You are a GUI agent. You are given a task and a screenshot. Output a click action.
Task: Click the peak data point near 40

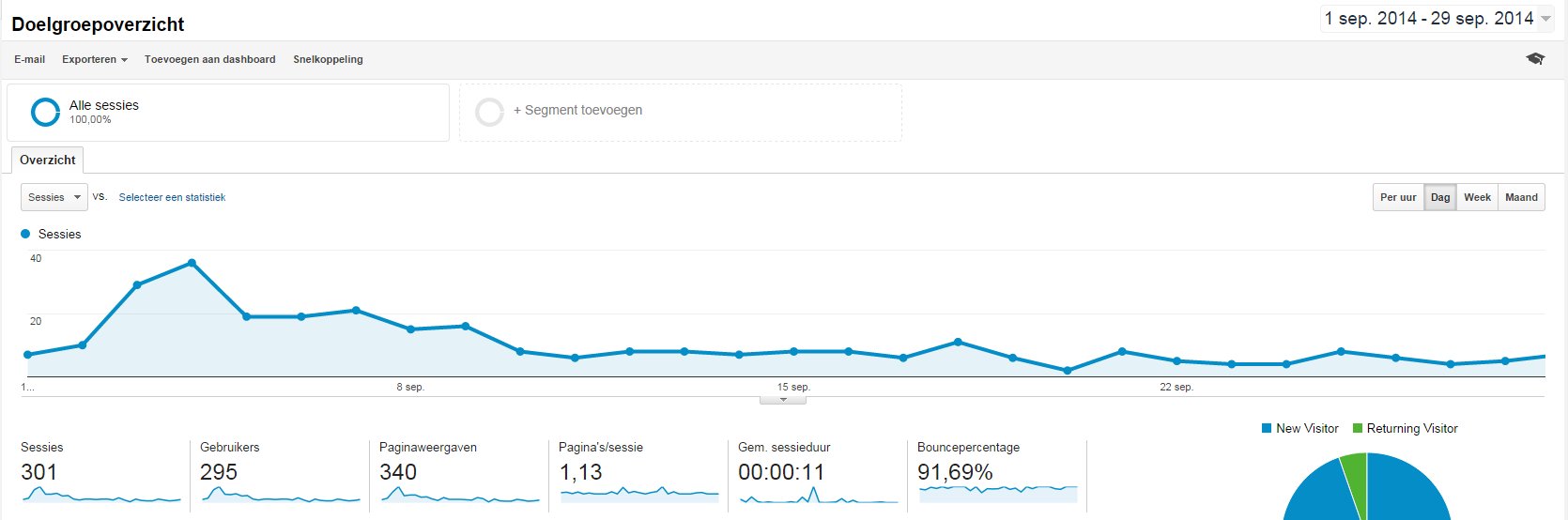click(x=192, y=263)
